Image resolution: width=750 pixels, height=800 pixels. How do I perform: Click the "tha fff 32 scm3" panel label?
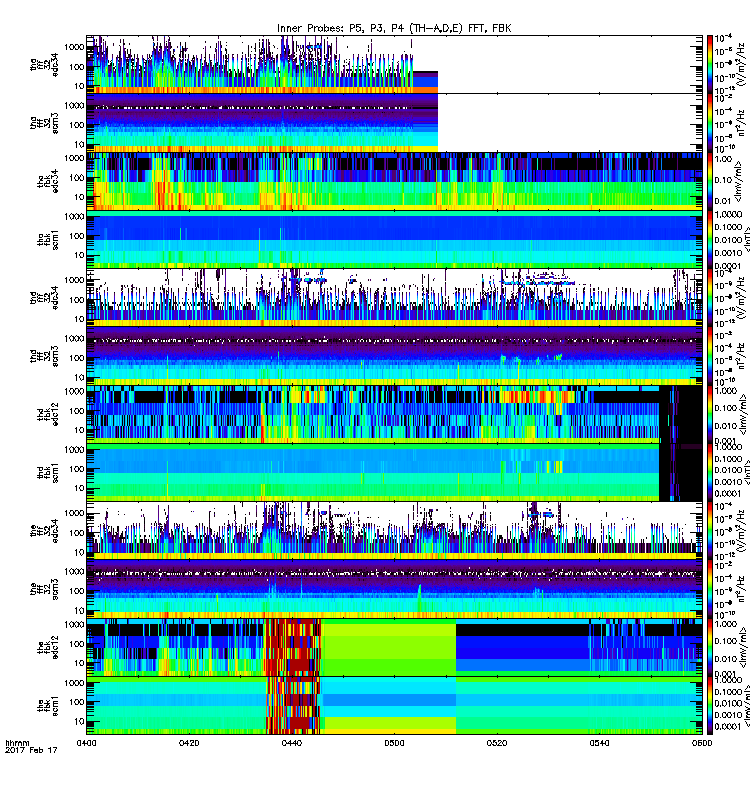tap(44, 123)
